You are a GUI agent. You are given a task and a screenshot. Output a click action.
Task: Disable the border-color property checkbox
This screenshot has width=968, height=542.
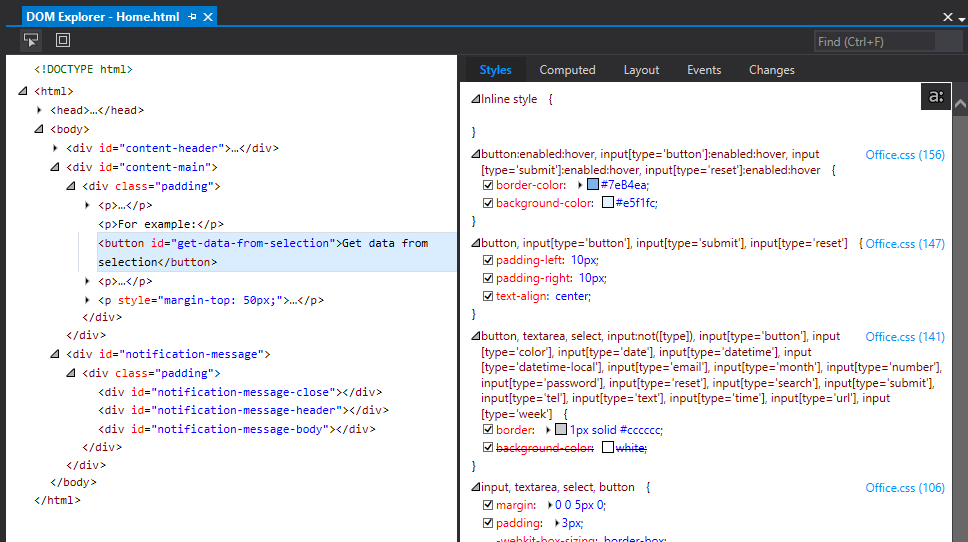pos(488,185)
